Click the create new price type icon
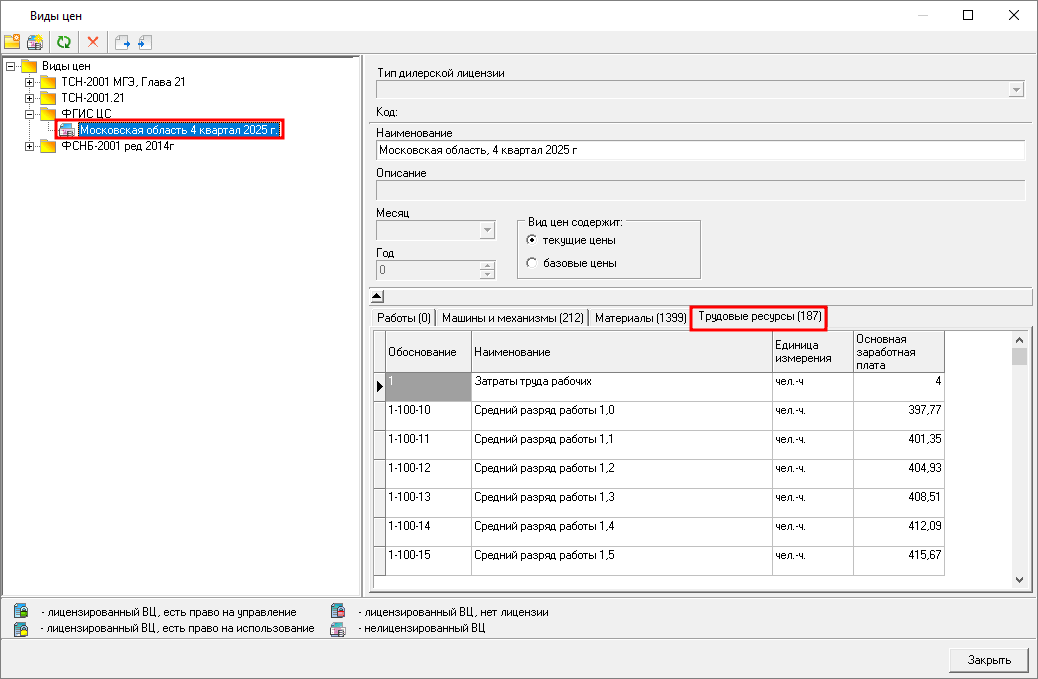Screen dimensions: 1038x679 point(35,42)
